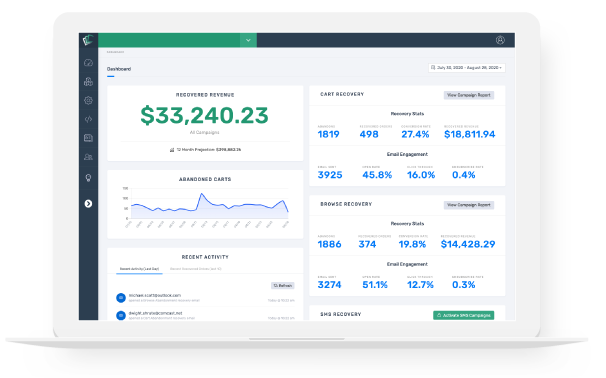This screenshot has width=606, height=378.
Task: Select the code brackets sidebar icon
Action: coord(88,119)
